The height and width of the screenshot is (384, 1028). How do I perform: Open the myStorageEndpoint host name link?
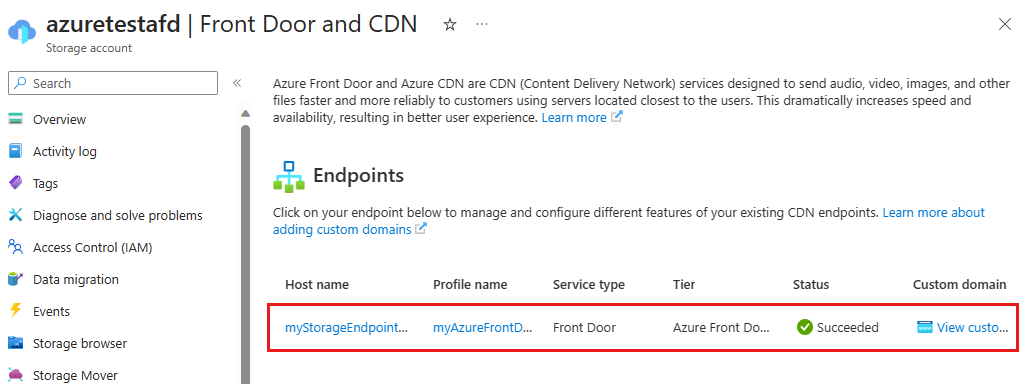346,328
